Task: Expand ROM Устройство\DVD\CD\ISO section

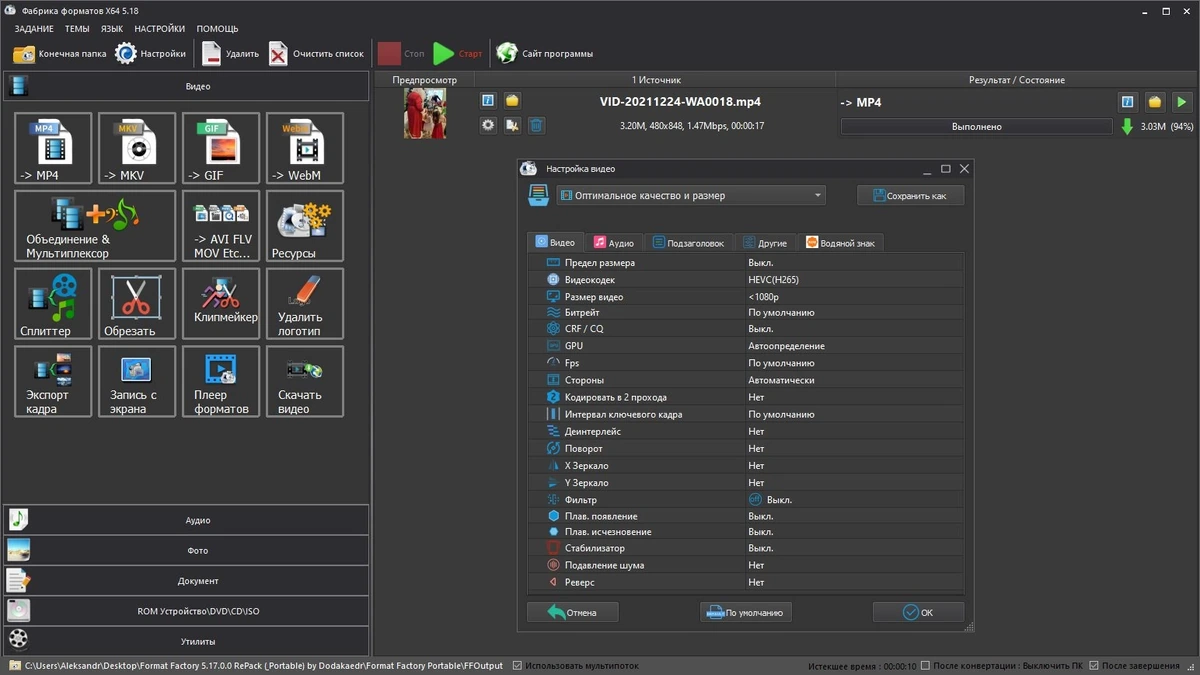Action: coord(186,611)
